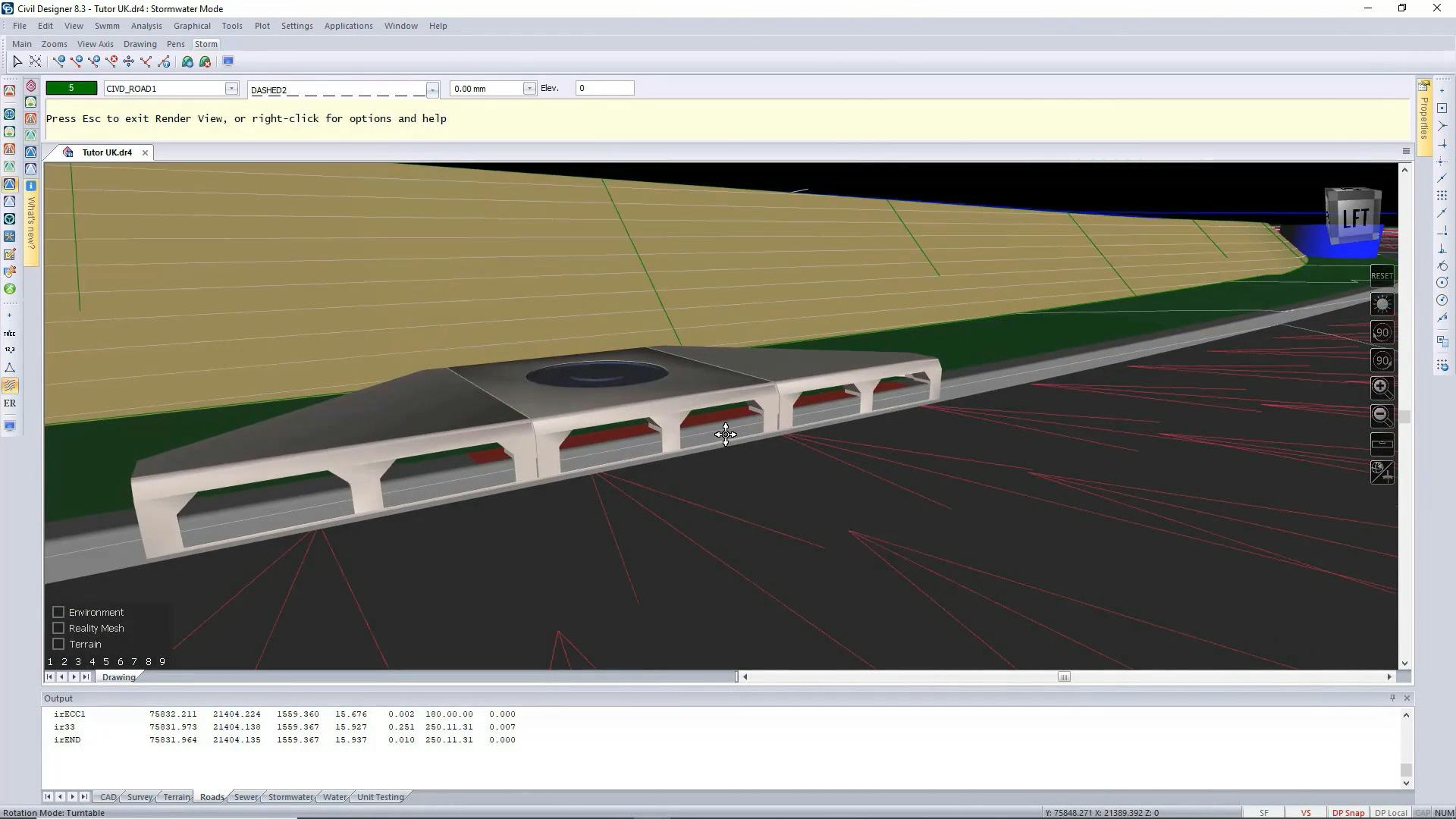Open the DASHED2 line style dropdown
This screenshot has width=1456, height=819.
click(432, 90)
